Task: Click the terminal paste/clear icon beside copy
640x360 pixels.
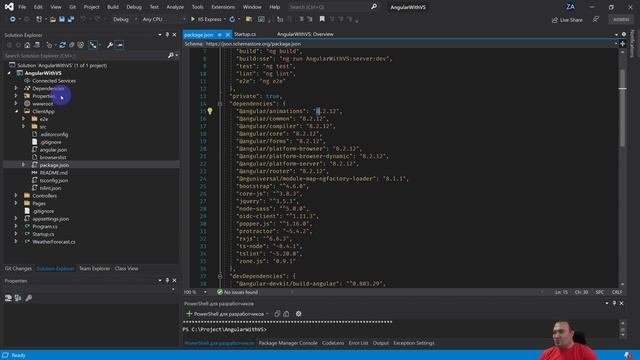Action: pos(287,313)
